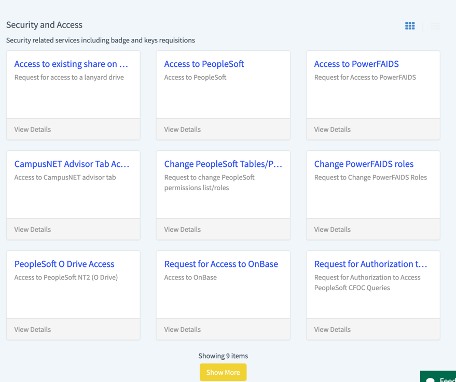
Task: View Details for Access to PowerFAIDS
Action: point(332,129)
